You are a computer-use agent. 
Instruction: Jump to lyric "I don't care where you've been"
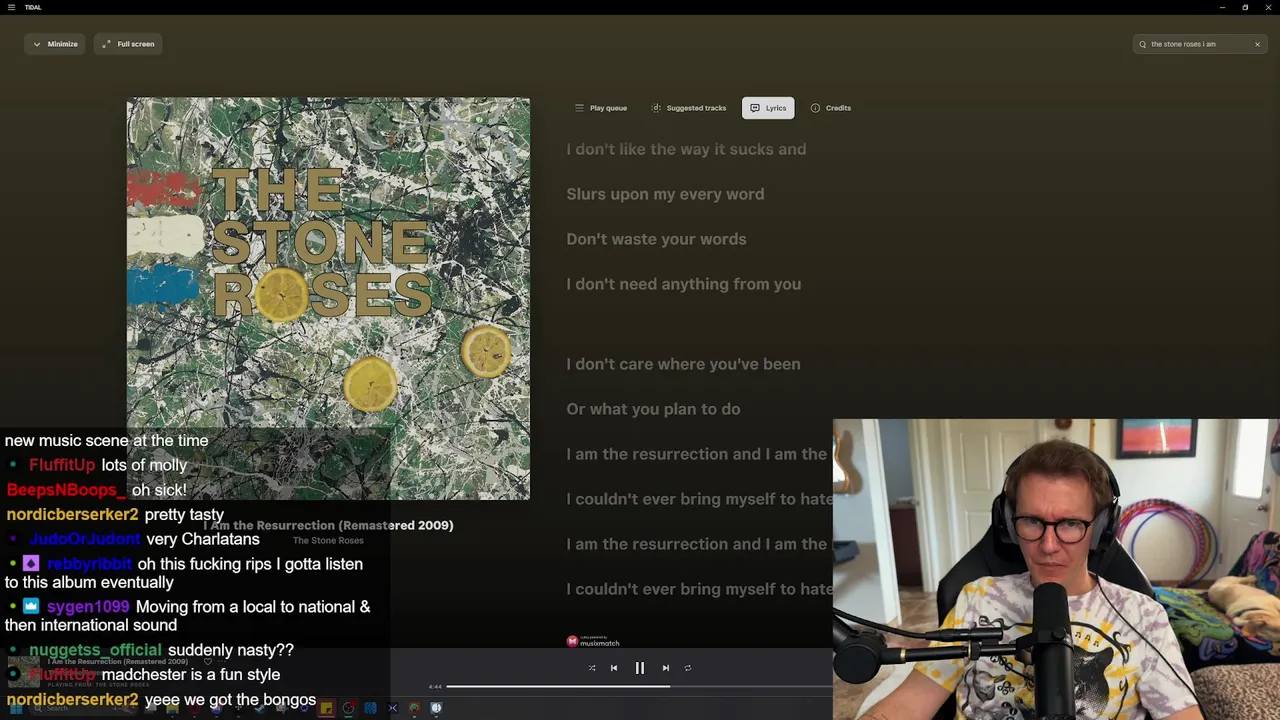(683, 364)
